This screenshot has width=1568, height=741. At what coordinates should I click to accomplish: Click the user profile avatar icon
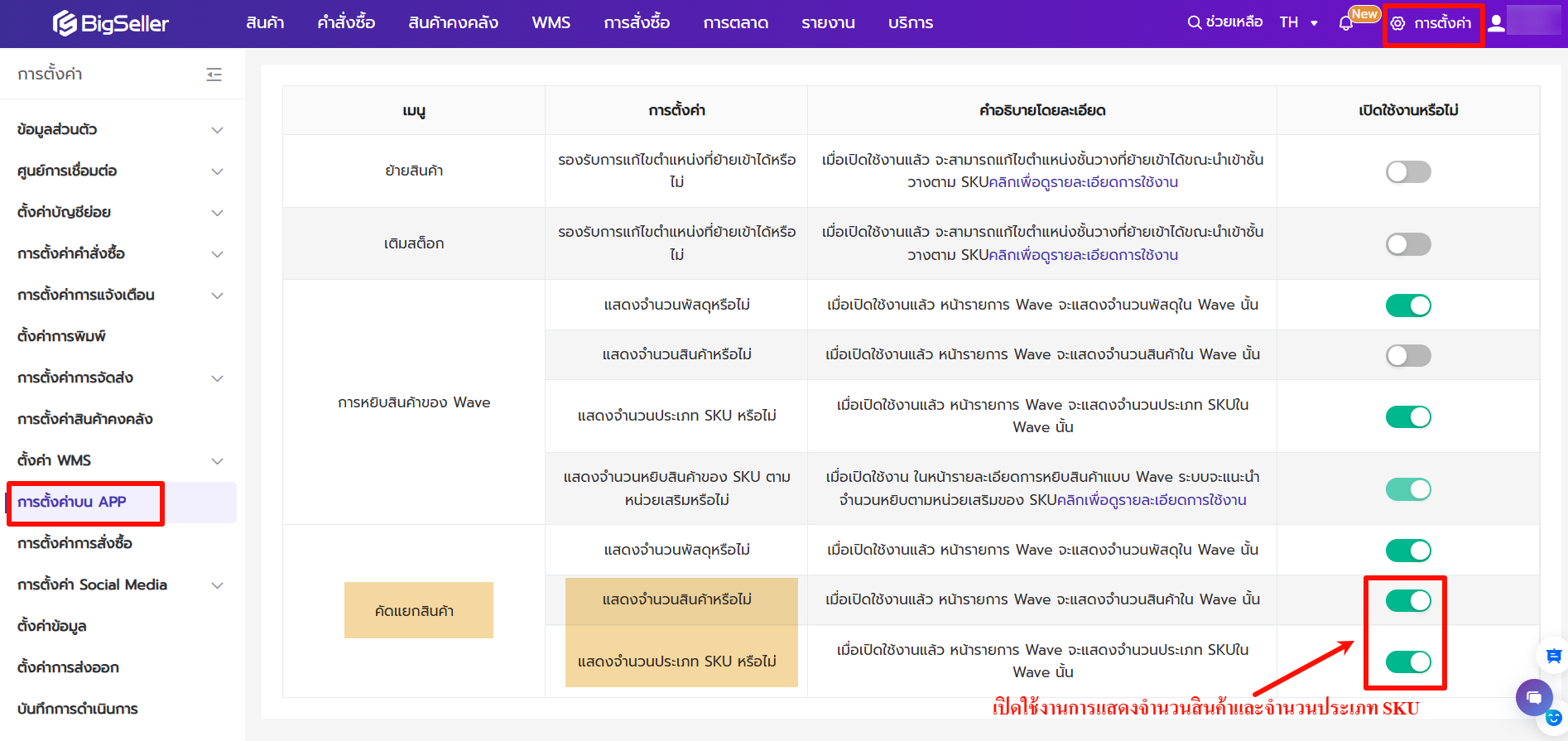1496,23
